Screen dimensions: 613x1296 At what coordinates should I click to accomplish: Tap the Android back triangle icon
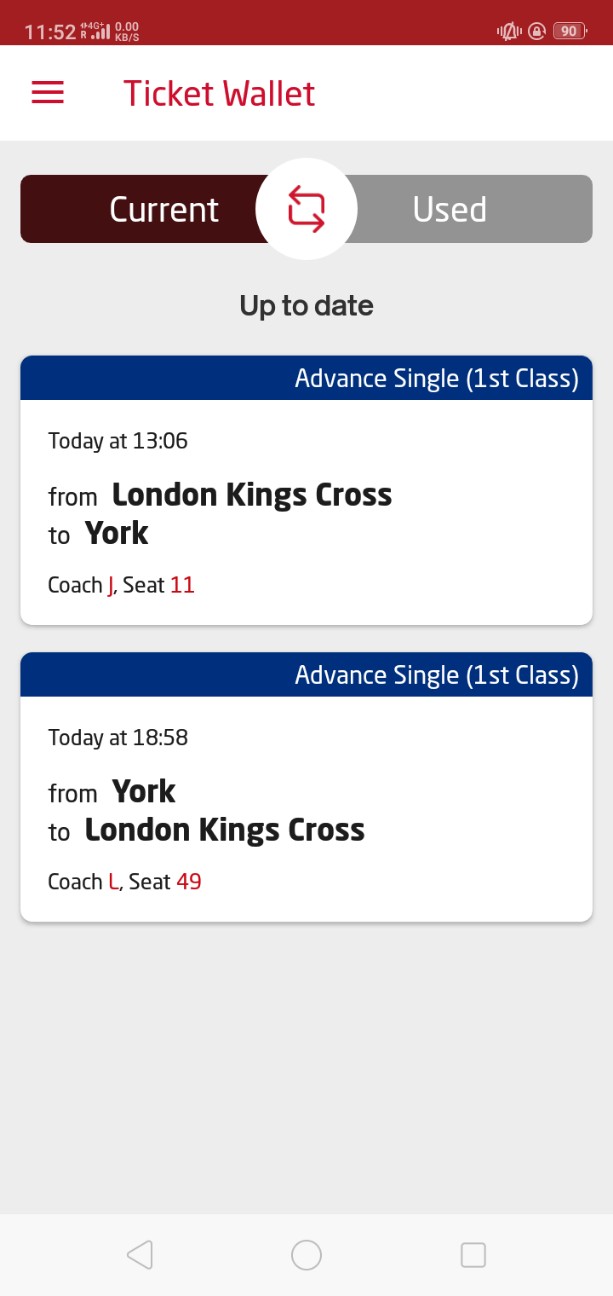pos(140,1254)
